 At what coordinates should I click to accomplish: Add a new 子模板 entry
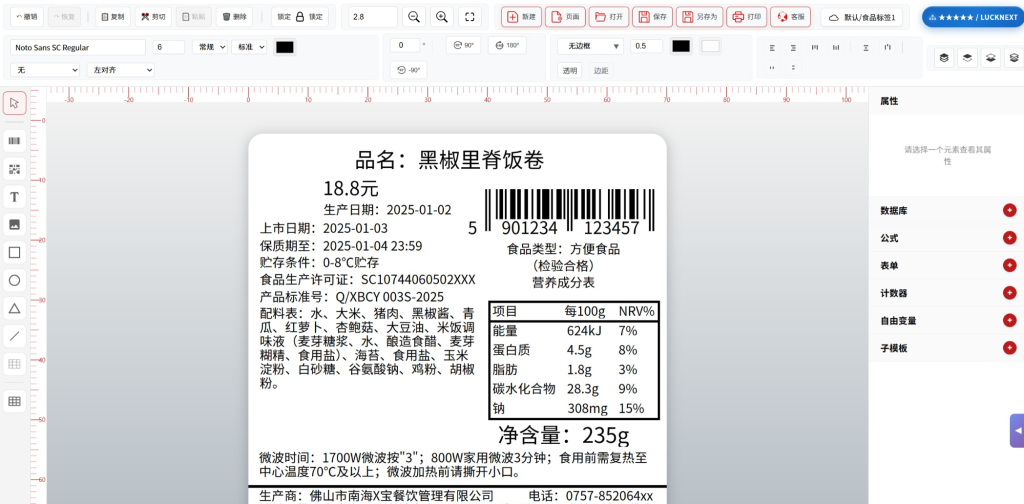pyautogui.click(x=1010, y=348)
